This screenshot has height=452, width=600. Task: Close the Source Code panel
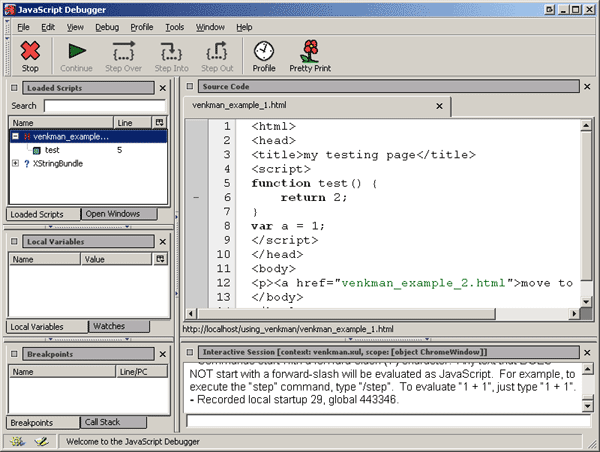point(587,87)
